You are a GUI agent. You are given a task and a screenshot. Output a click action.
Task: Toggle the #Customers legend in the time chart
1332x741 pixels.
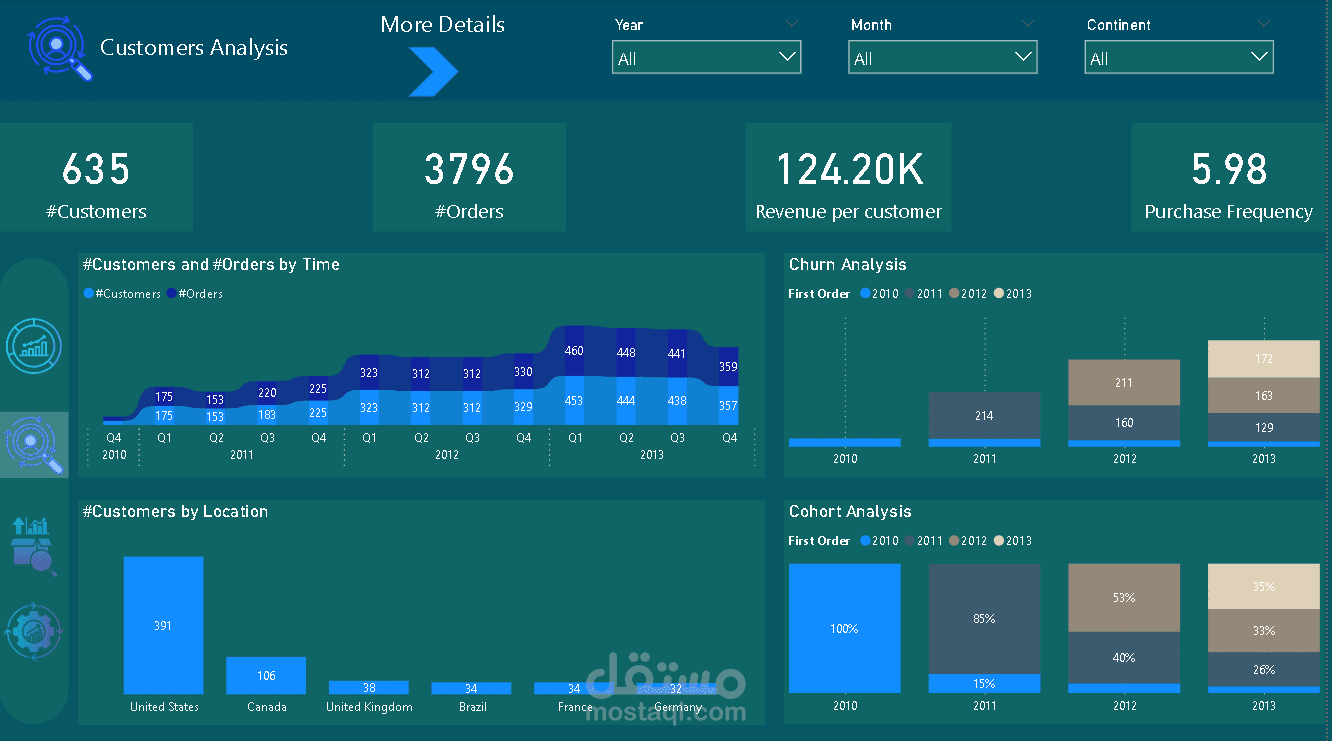[121, 294]
